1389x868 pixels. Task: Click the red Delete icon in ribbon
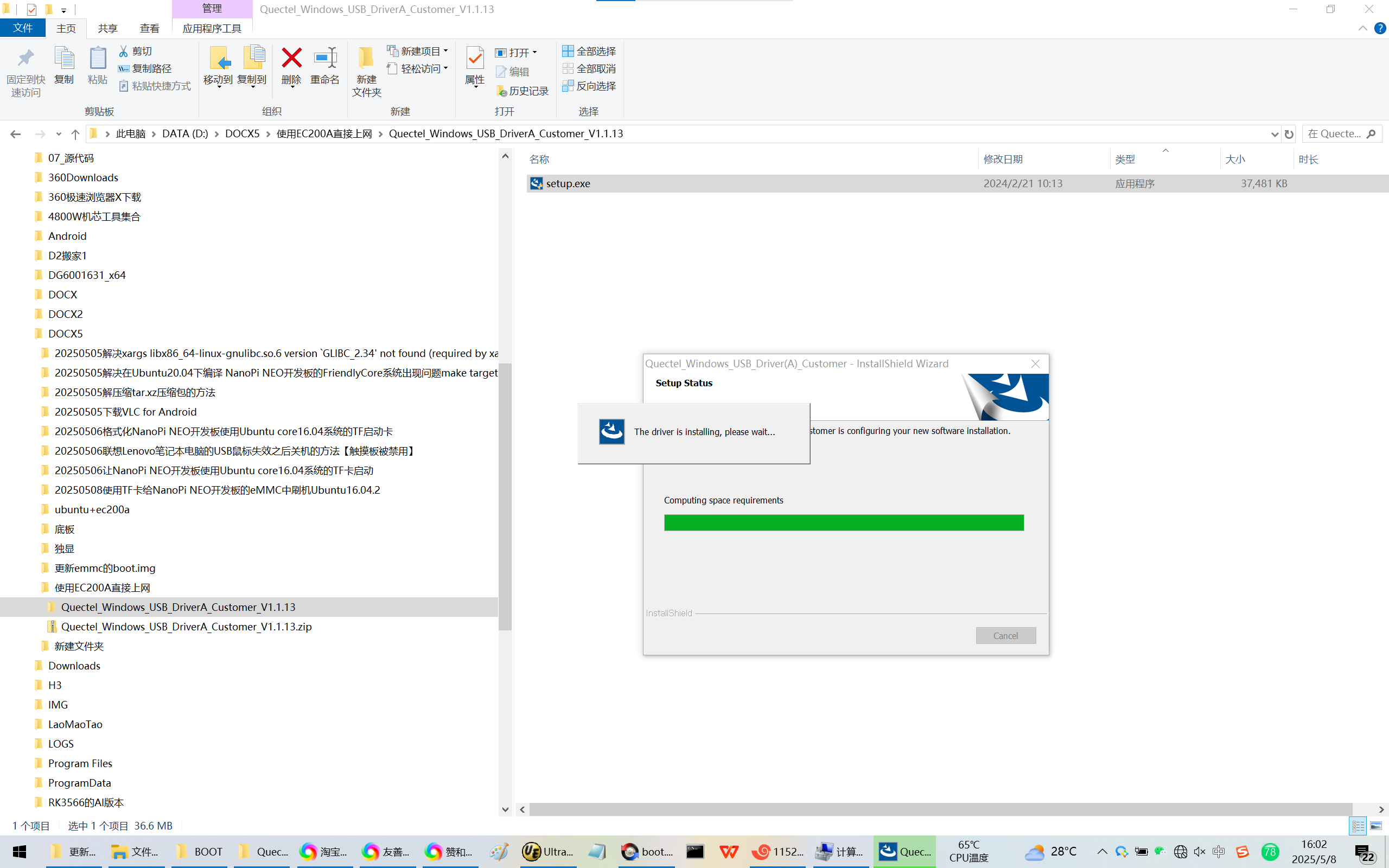pos(291,58)
